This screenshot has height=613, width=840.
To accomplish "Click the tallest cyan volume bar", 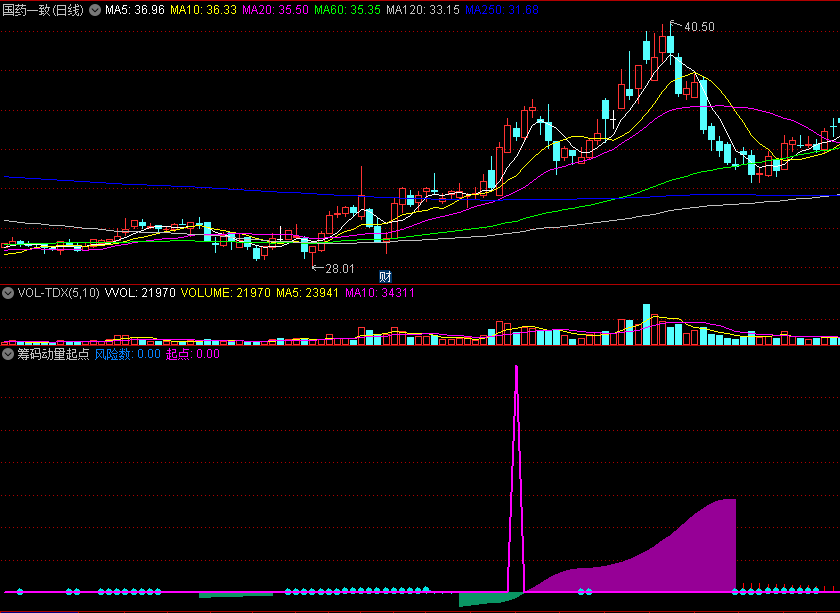I will coord(647,324).
